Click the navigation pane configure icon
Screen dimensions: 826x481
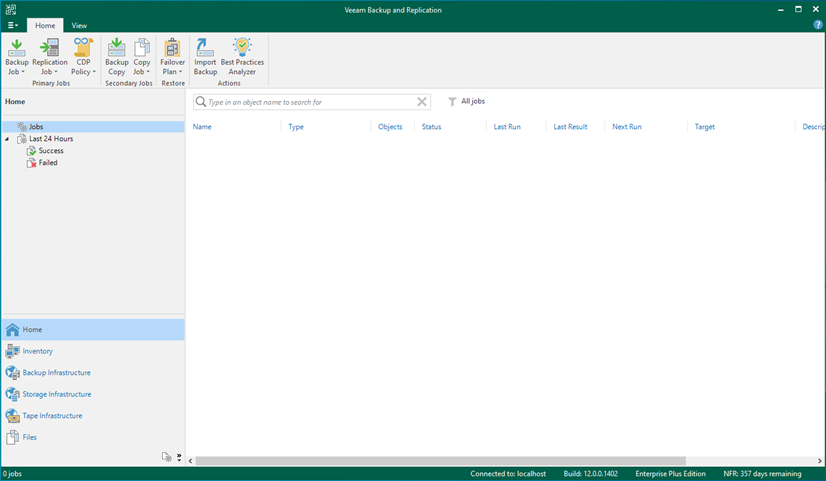[x=166, y=457]
